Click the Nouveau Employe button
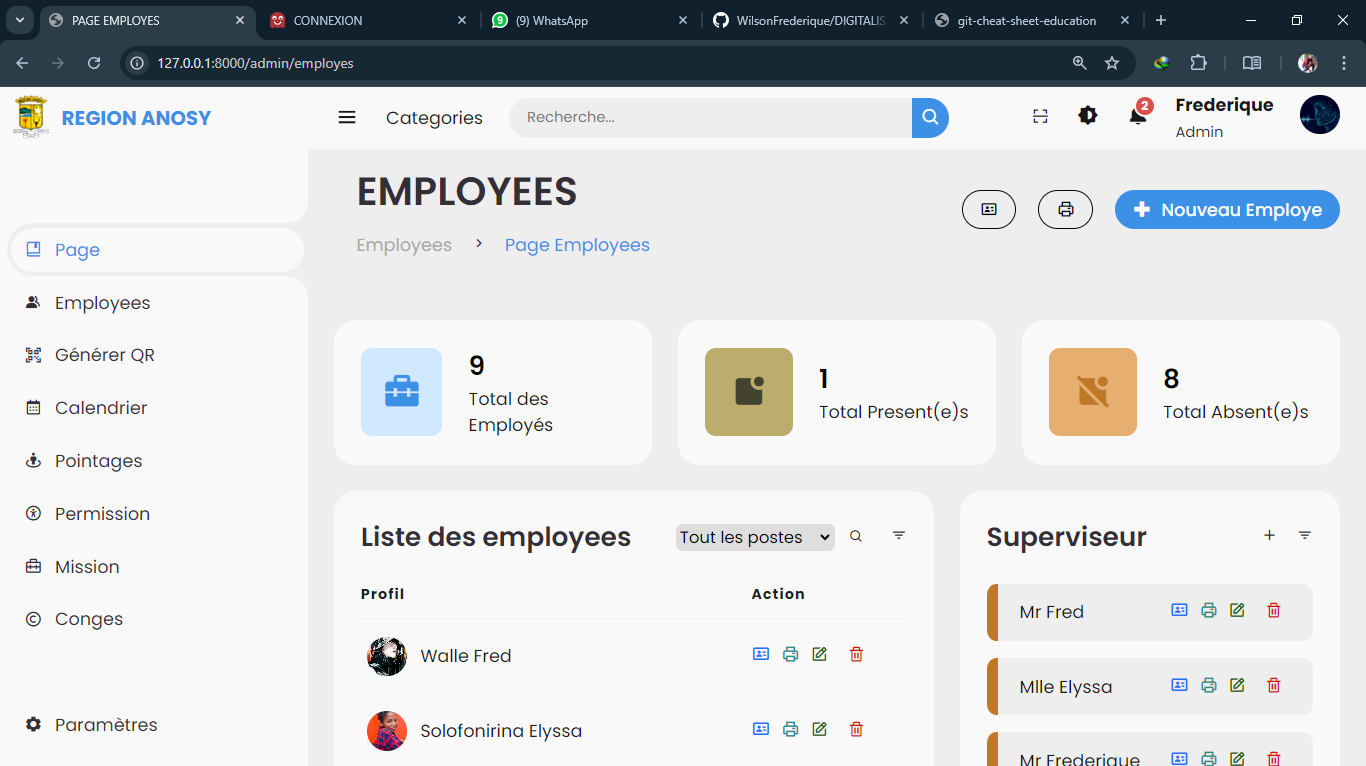This screenshot has height=766, width=1366. click(x=1227, y=210)
